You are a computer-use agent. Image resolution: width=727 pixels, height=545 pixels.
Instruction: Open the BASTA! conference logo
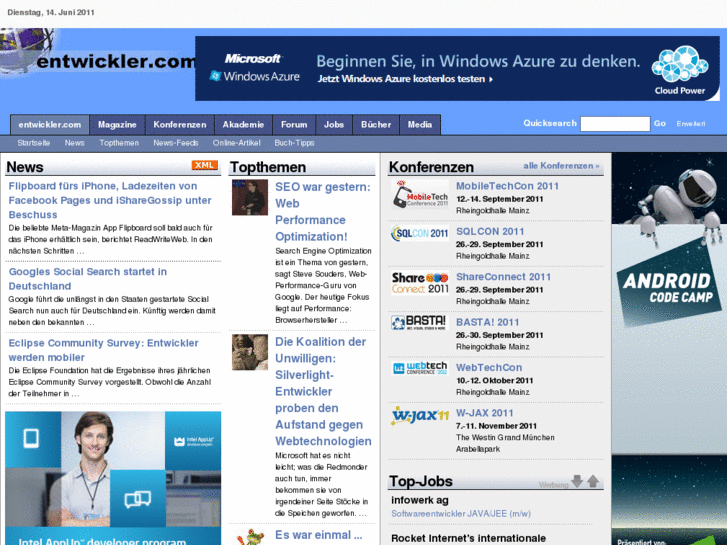pos(420,322)
